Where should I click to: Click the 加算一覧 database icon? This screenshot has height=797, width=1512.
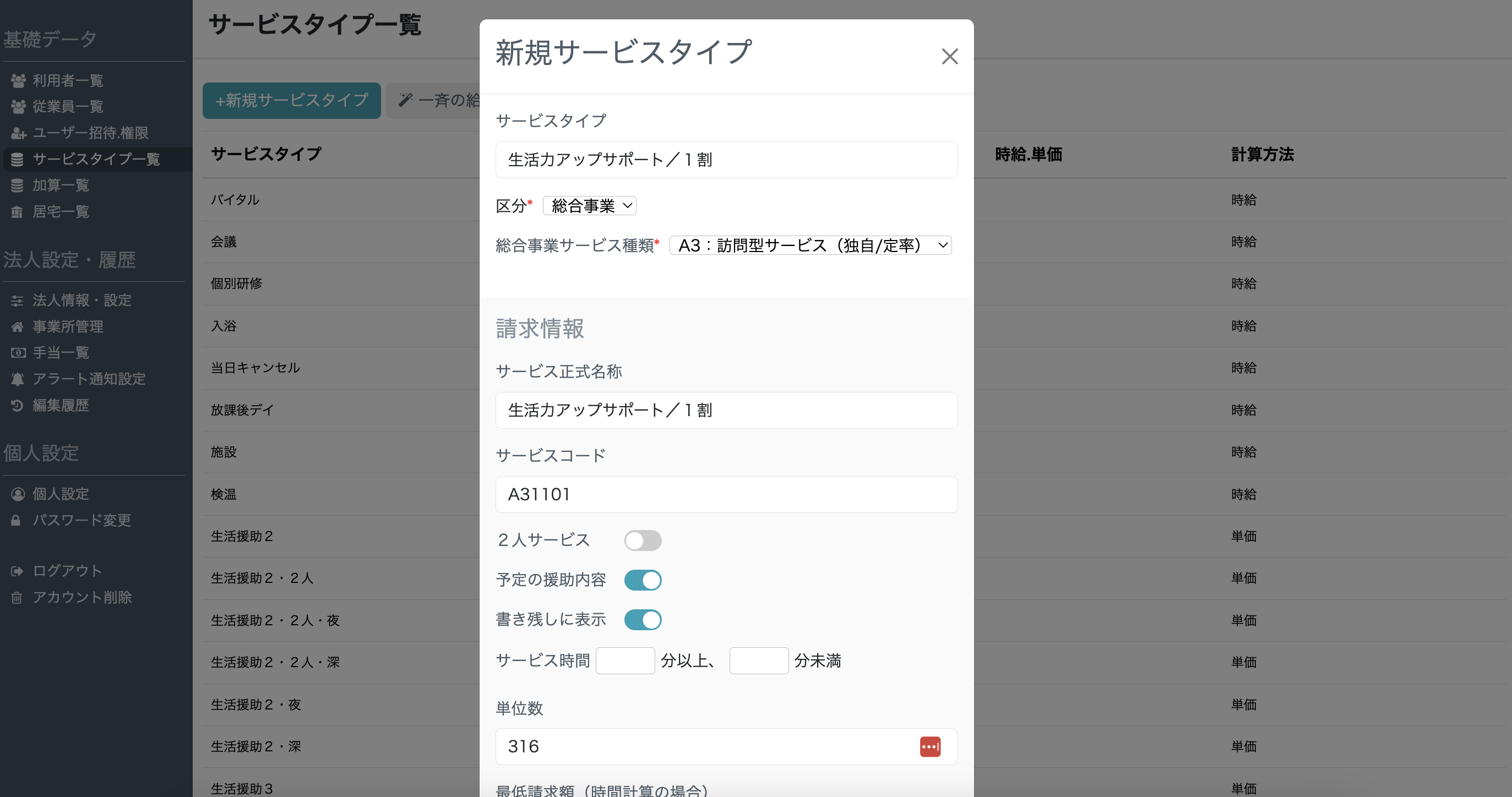tap(18, 185)
